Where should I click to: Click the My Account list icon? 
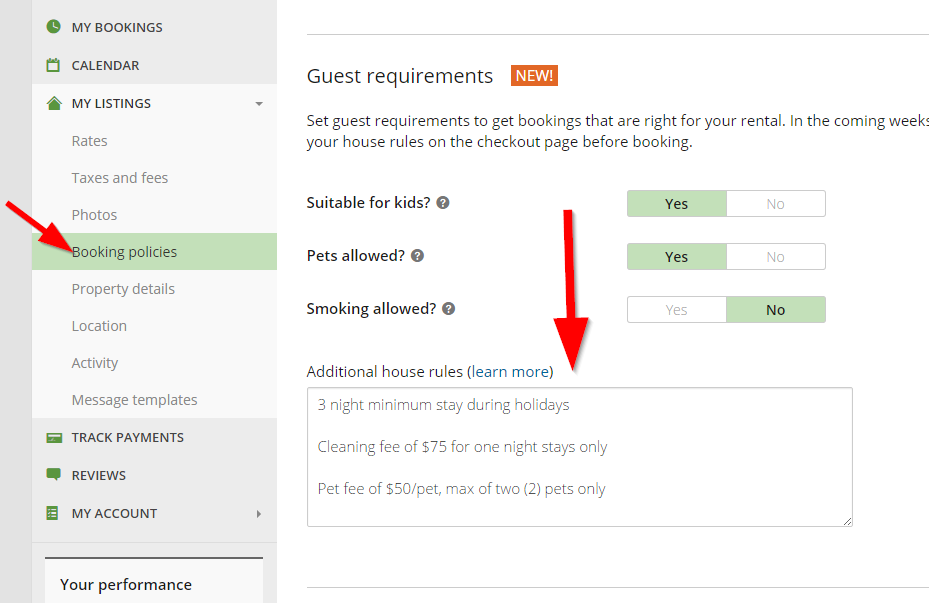(53, 513)
